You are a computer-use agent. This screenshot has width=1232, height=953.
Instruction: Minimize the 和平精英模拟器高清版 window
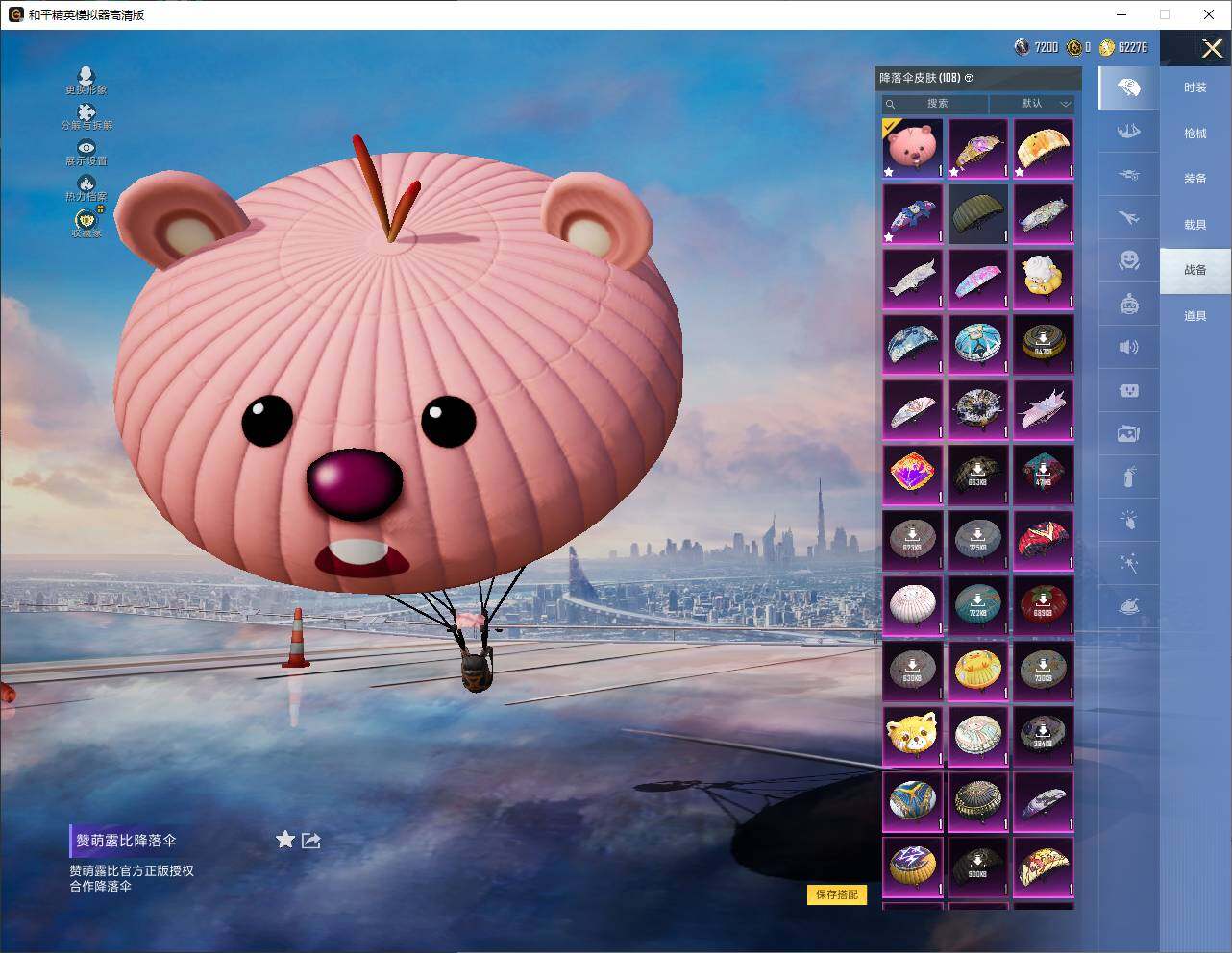[1122, 14]
